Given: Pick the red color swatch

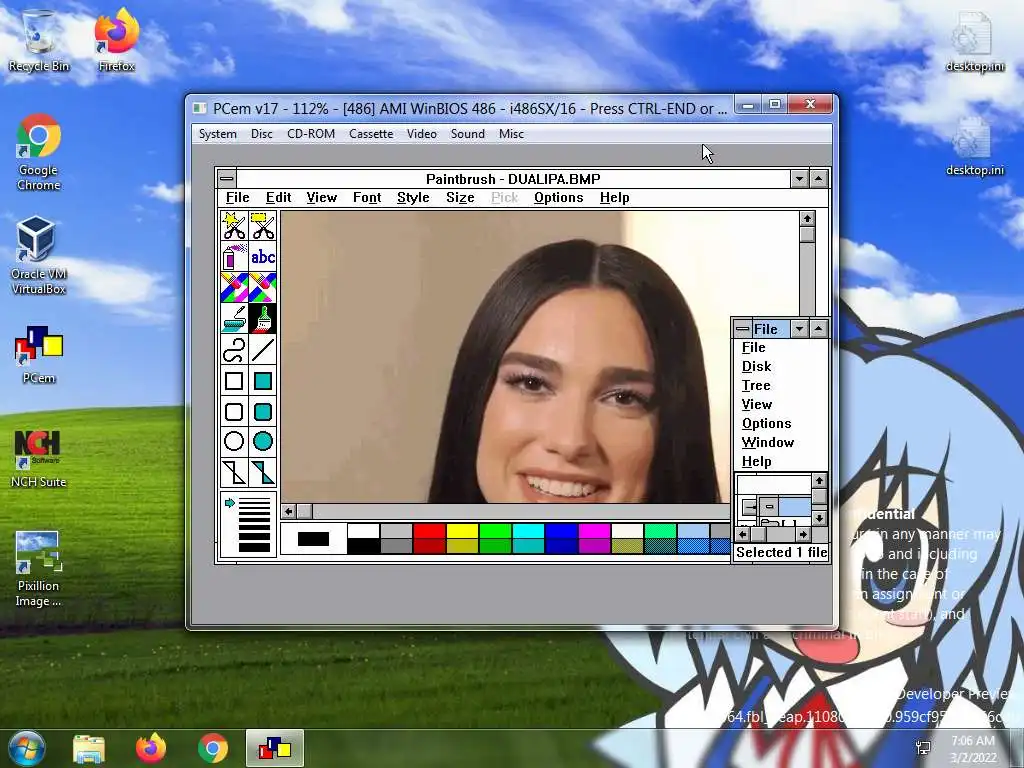Looking at the screenshot, I should click(429, 530).
